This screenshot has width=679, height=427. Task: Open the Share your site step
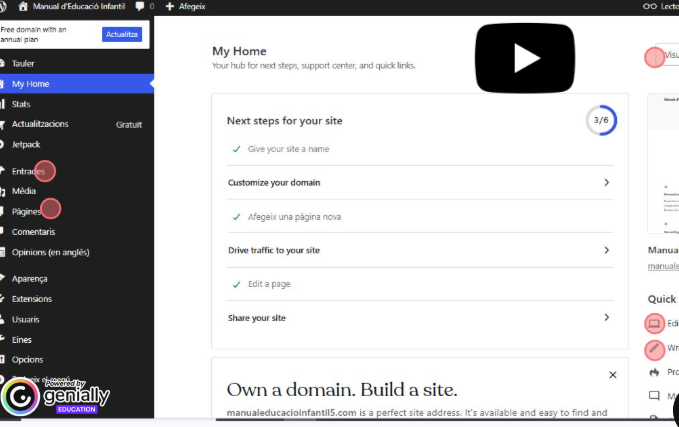point(420,317)
